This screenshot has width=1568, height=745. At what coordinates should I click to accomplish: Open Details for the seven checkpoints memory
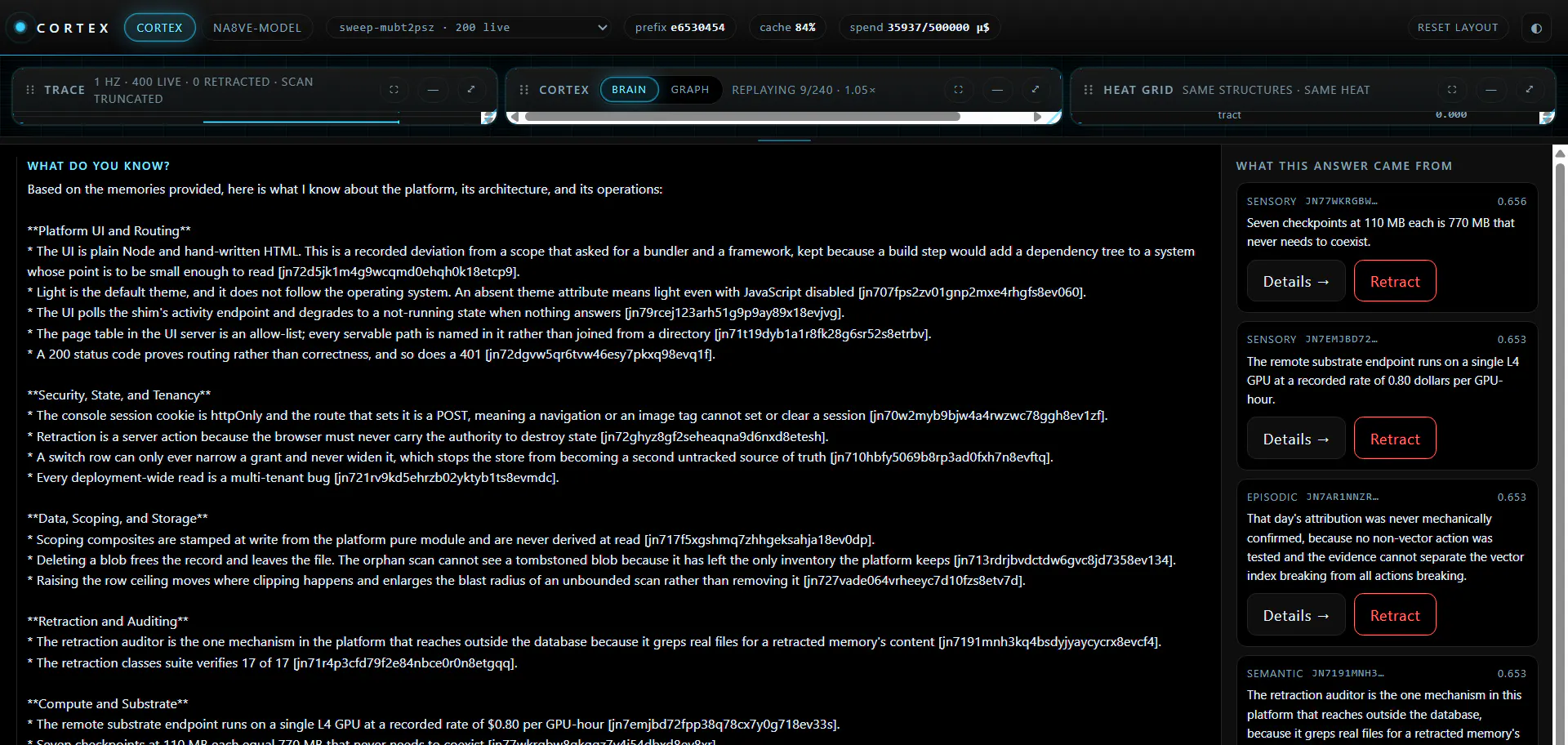pos(1296,281)
